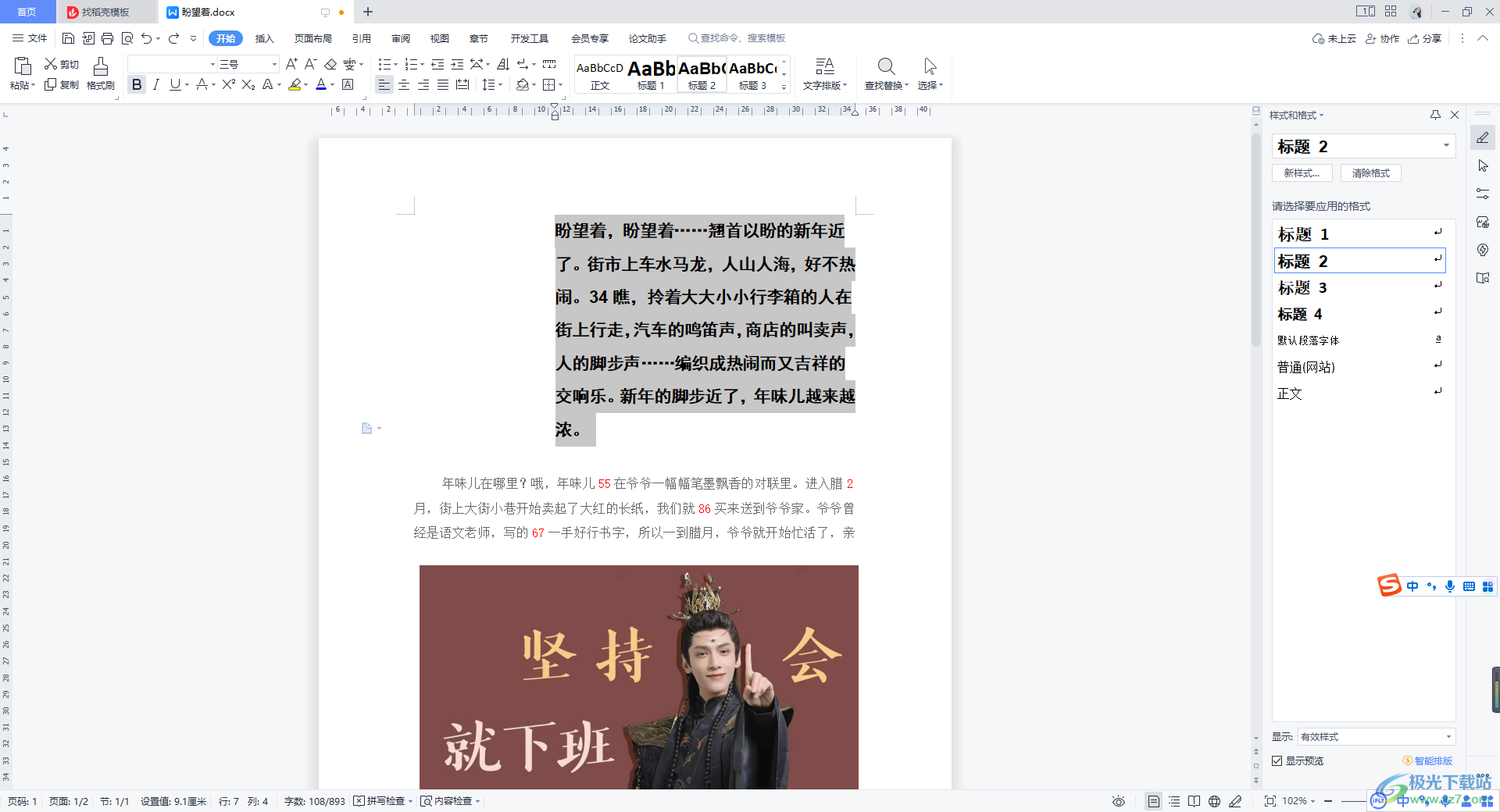Click the 新样式... button
This screenshot has width=1500, height=812.
coord(1302,173)
